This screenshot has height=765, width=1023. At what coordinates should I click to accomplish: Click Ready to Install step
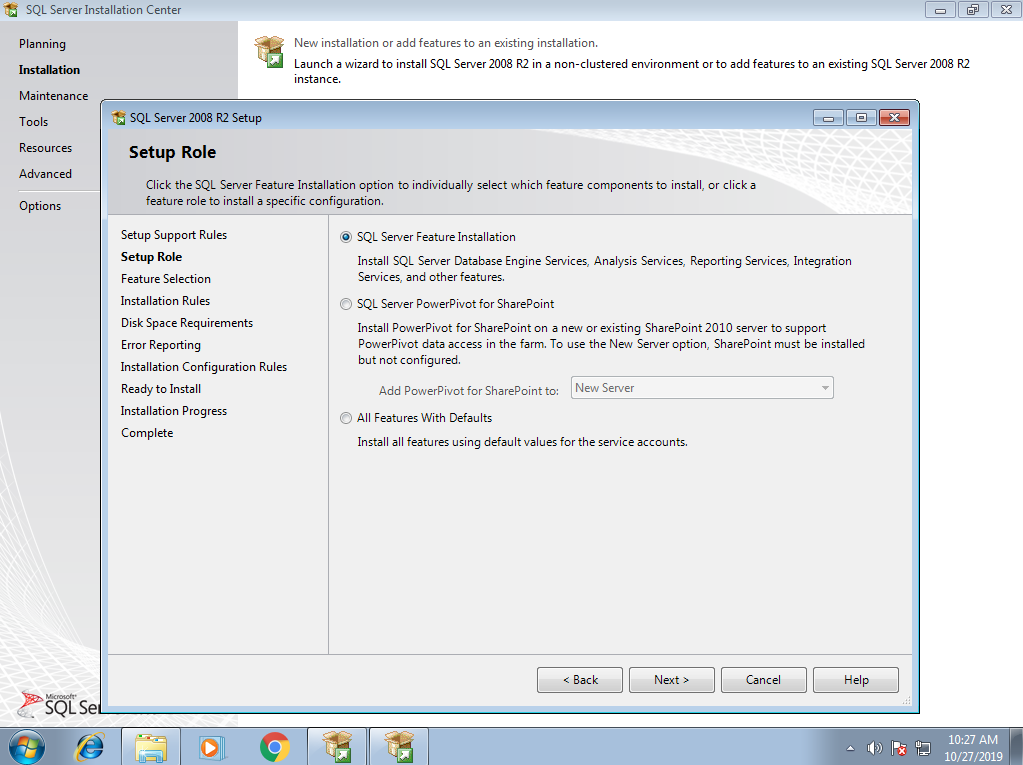pos(160,389)
